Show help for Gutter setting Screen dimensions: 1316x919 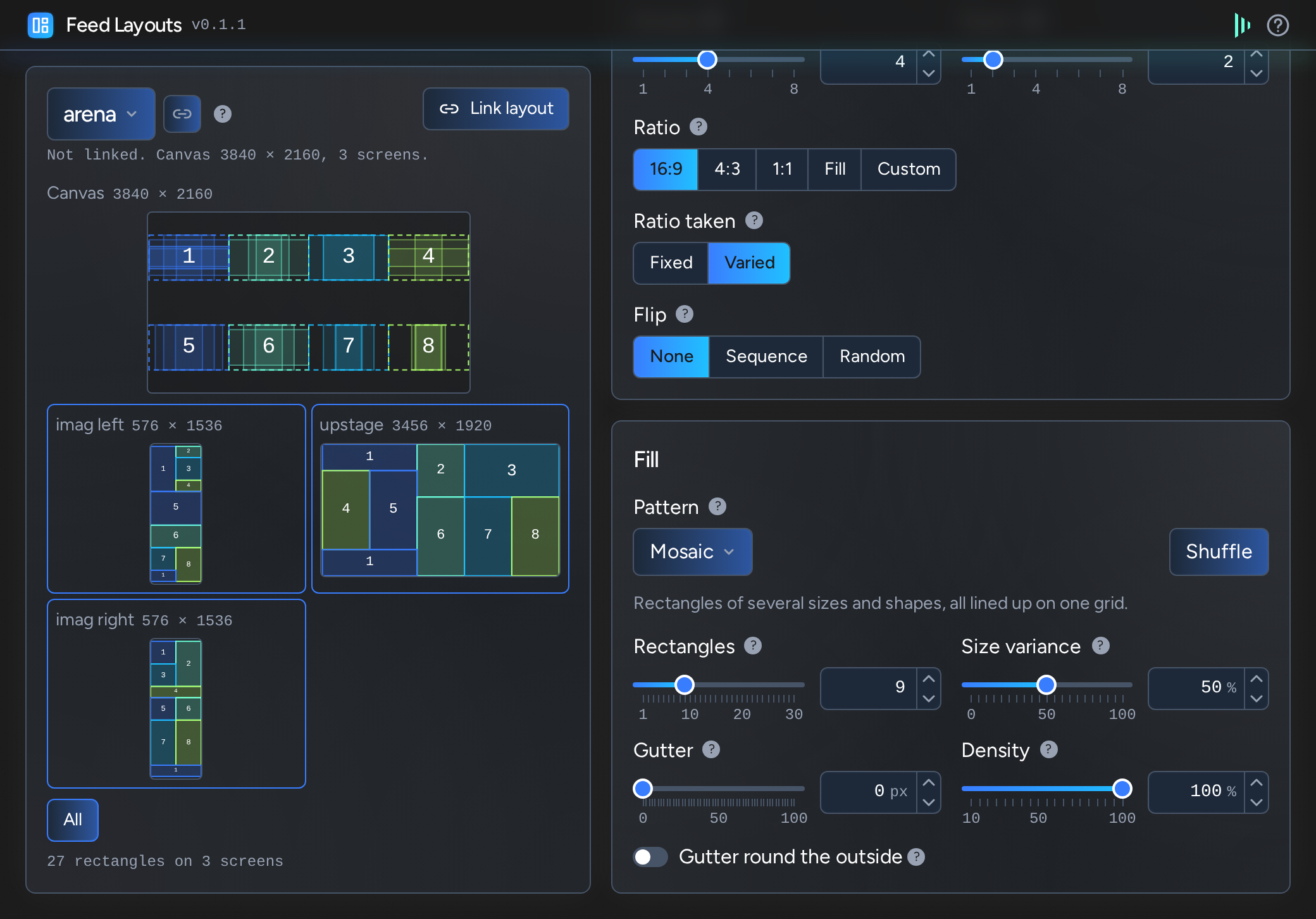pyautogui.click(x=711, y=749)
